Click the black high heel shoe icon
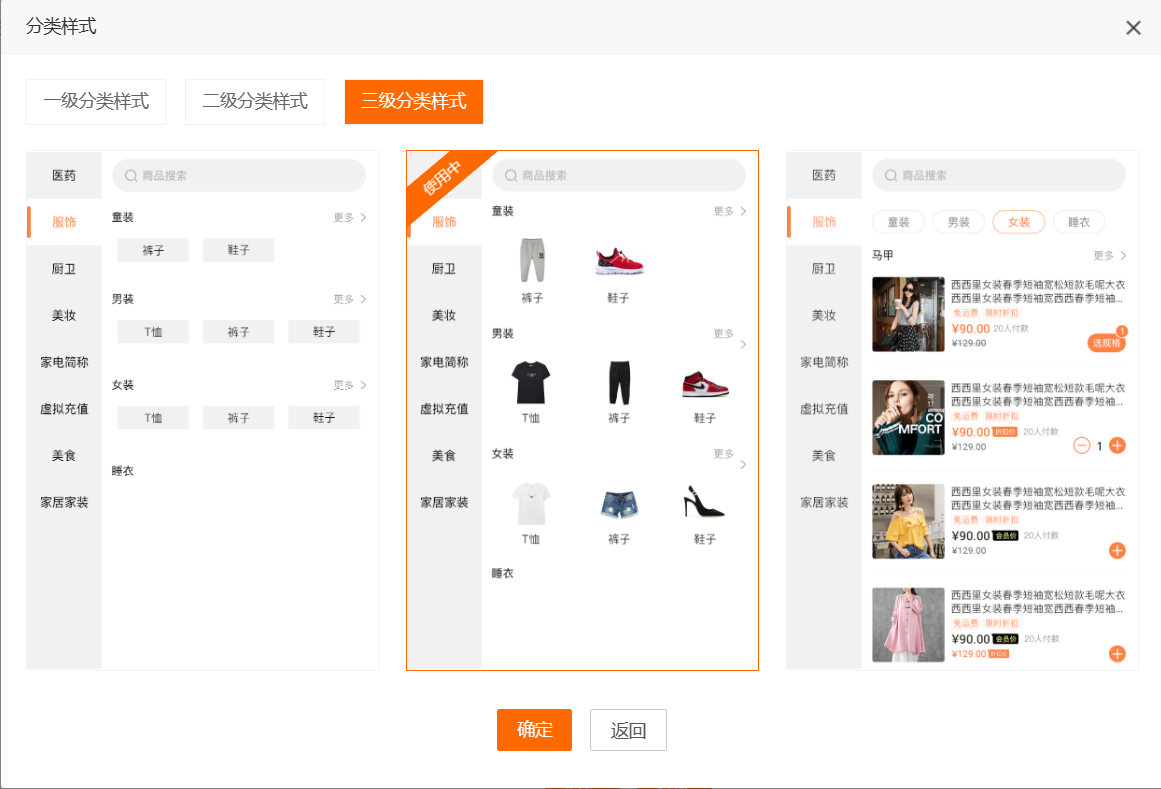 click(704, 502)
